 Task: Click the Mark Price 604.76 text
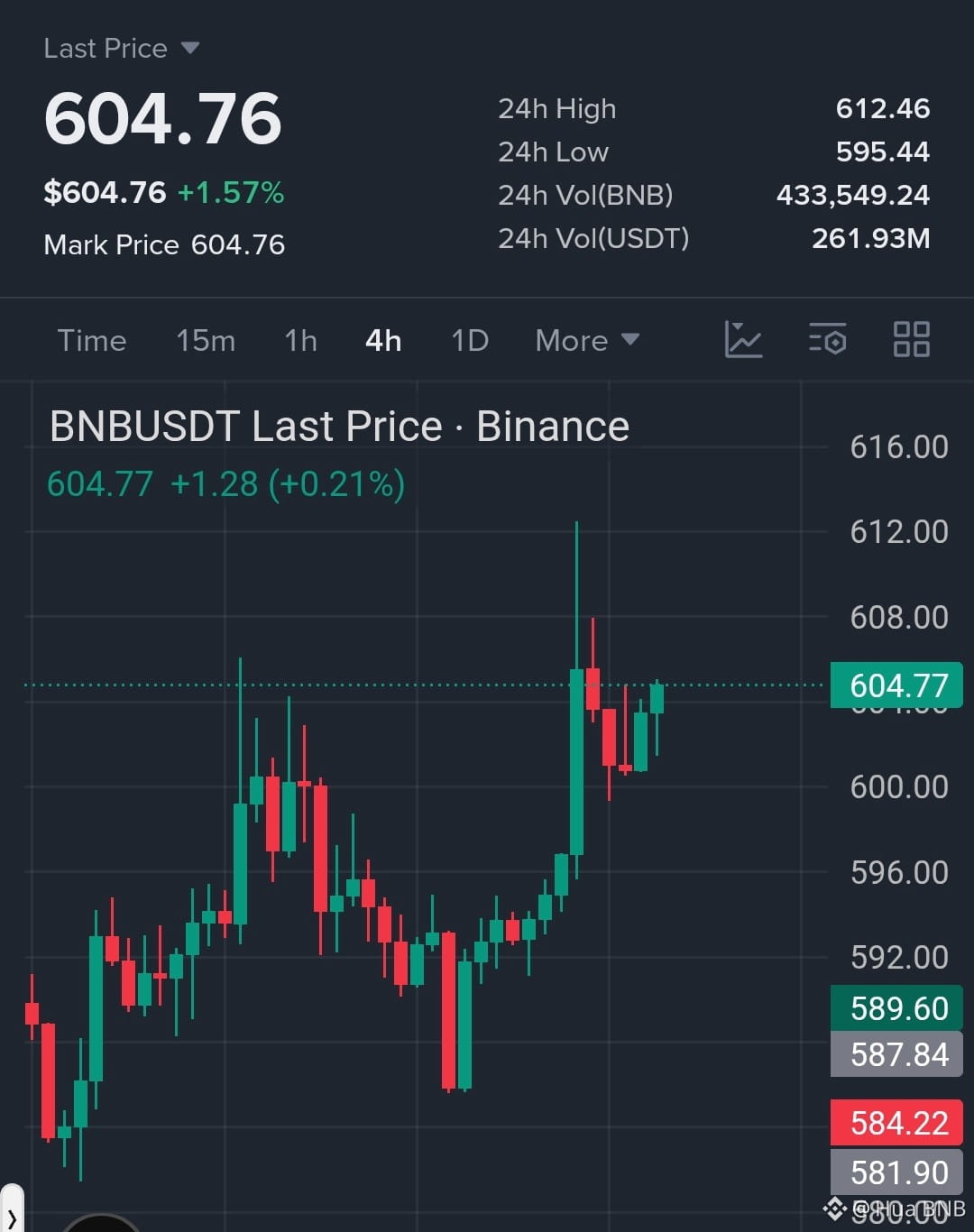[x=164, y=244]
